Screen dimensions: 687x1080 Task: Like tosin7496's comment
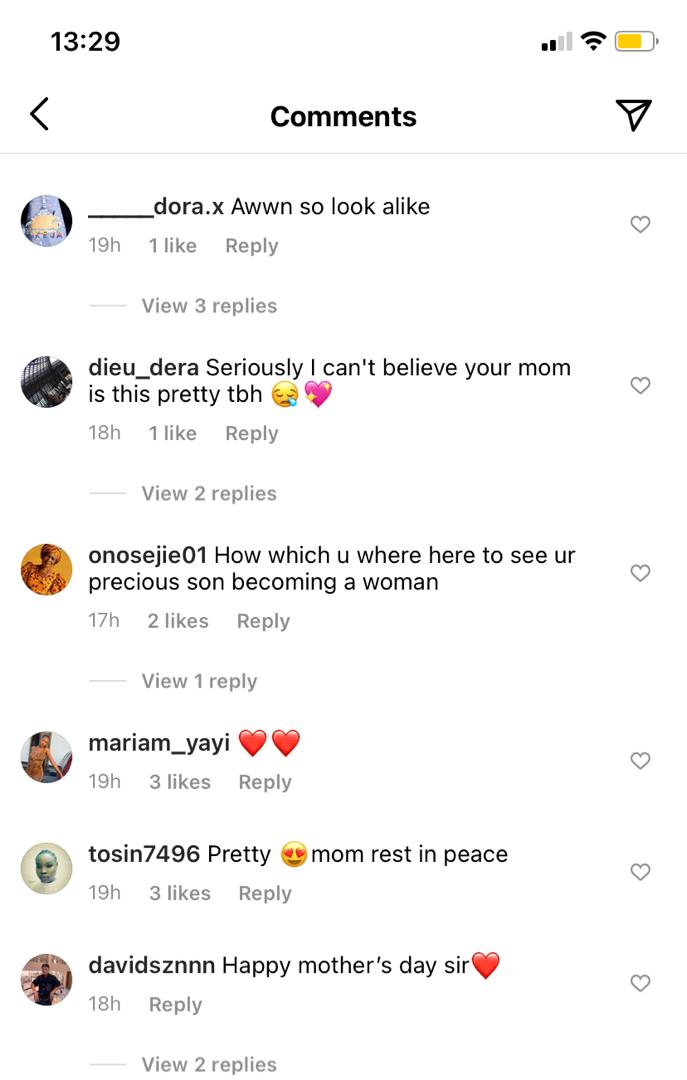pos(640,872)
